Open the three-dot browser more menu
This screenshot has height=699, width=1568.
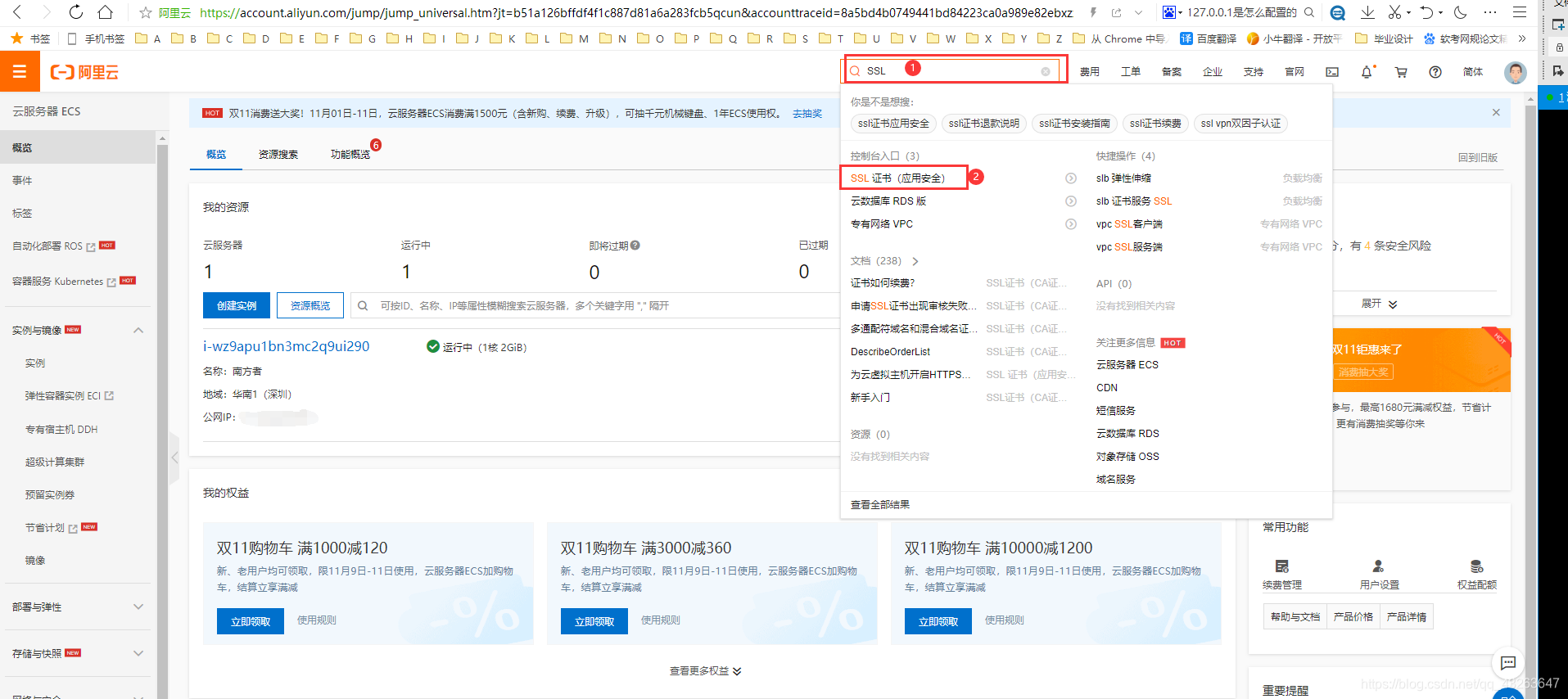[1490, 12]
